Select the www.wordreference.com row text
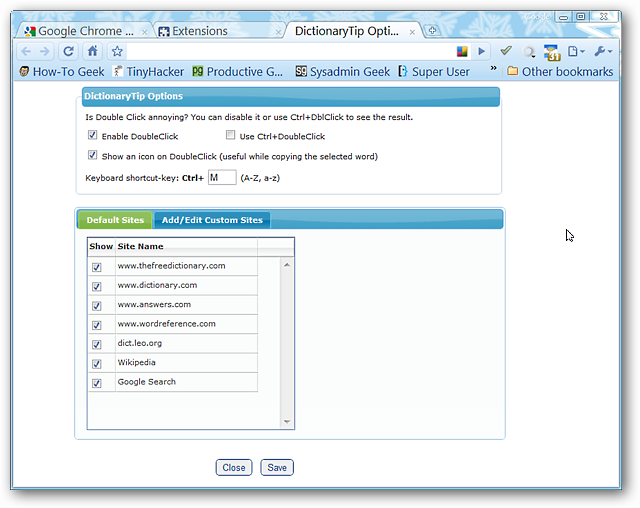Image resolution: width=640 pixels, height=508 pixels. coord(167,324)
